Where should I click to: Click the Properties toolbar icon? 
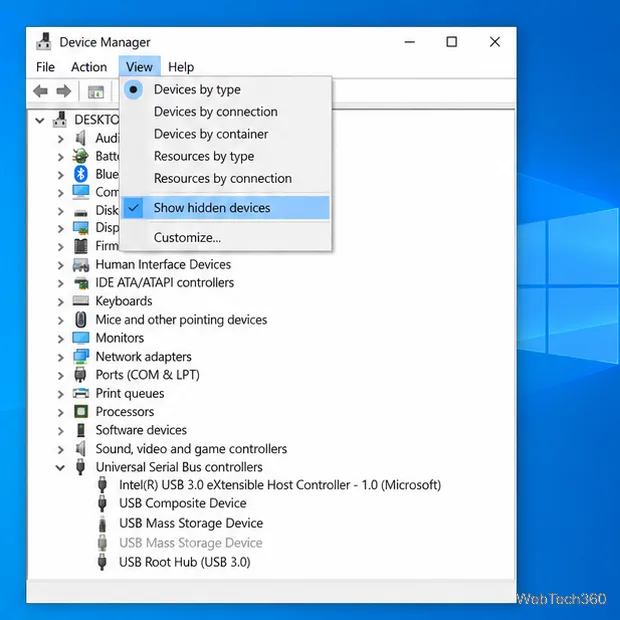(96, 92)
